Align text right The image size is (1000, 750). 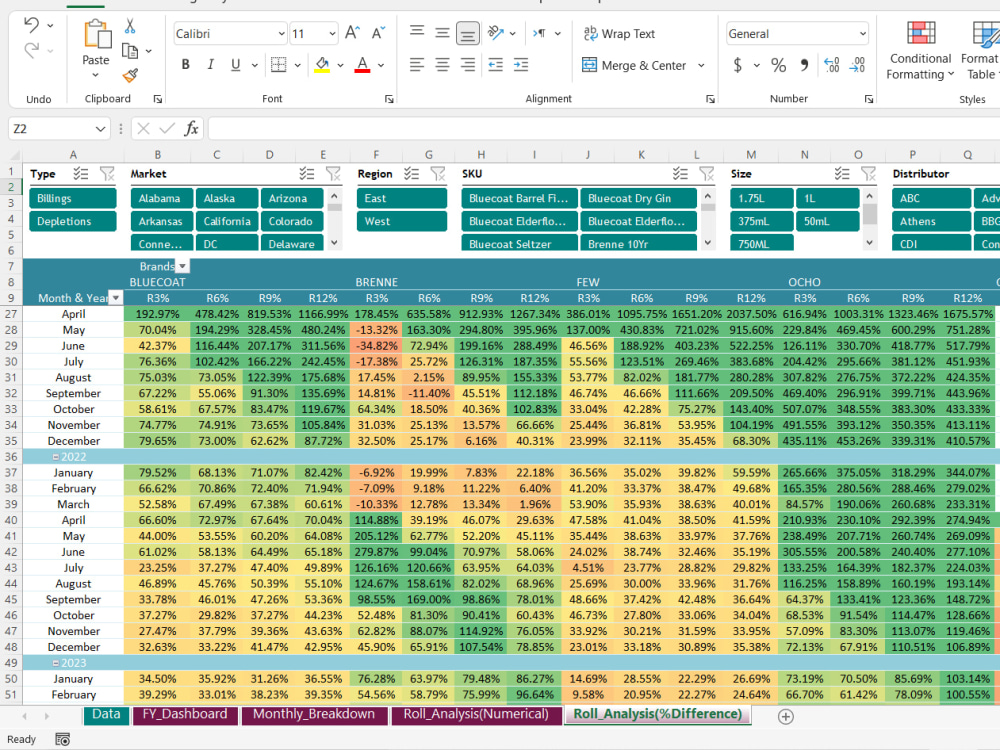point(467,64)
